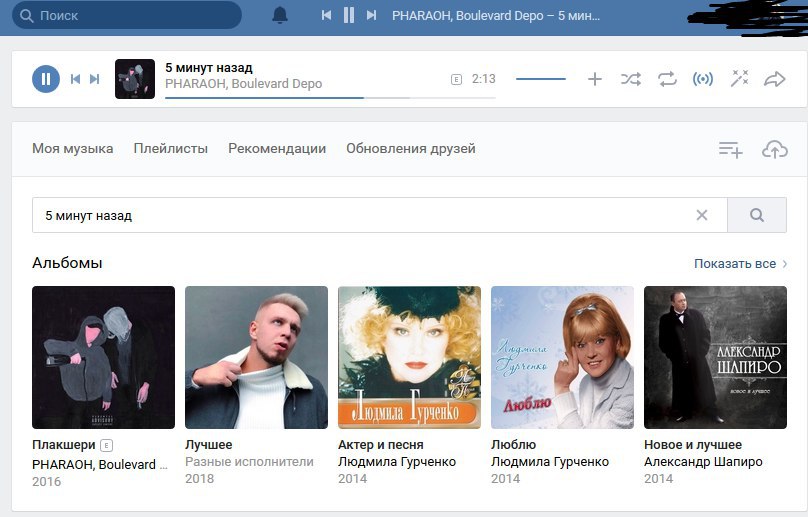Viewport: 808px width, 517px height.
Task: Upload audio with the cloud icon
Action: [x=775, y=149]
